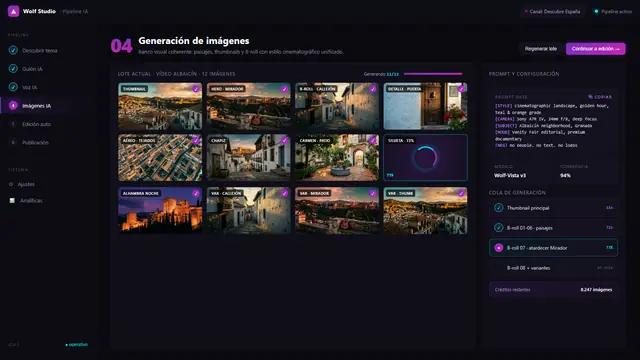Click the Pipeline activo status pill
640x360 pixels.
613,11
